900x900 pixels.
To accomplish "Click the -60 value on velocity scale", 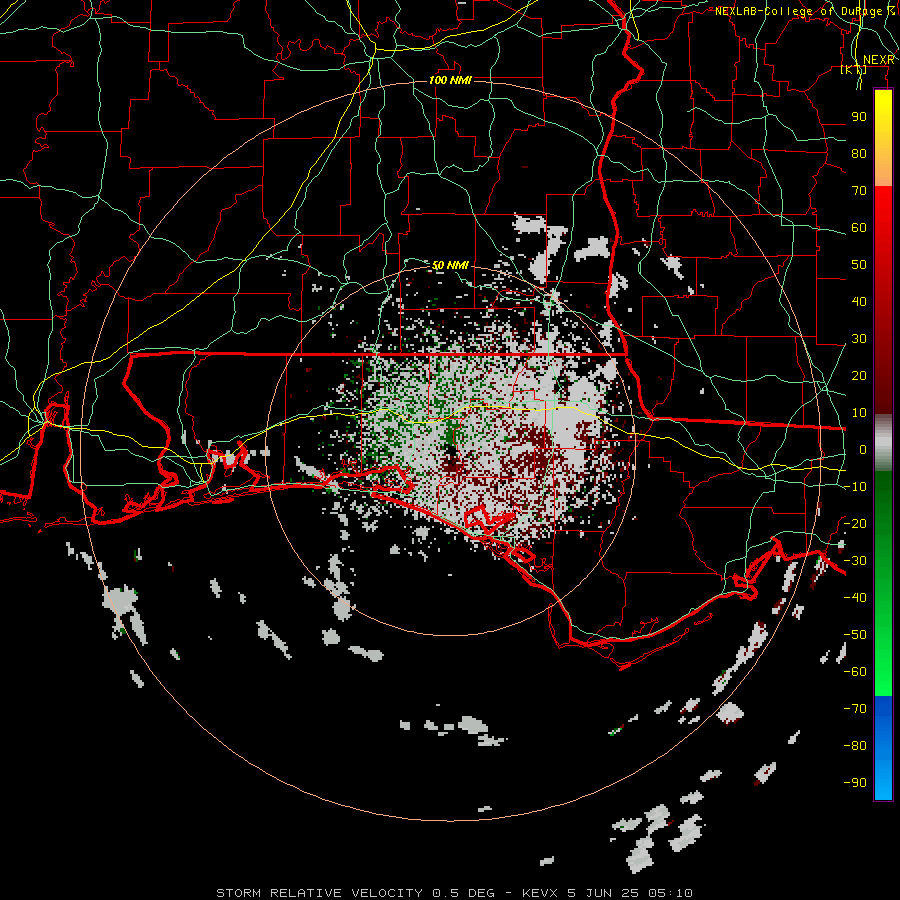I will [x=855, y=672].
